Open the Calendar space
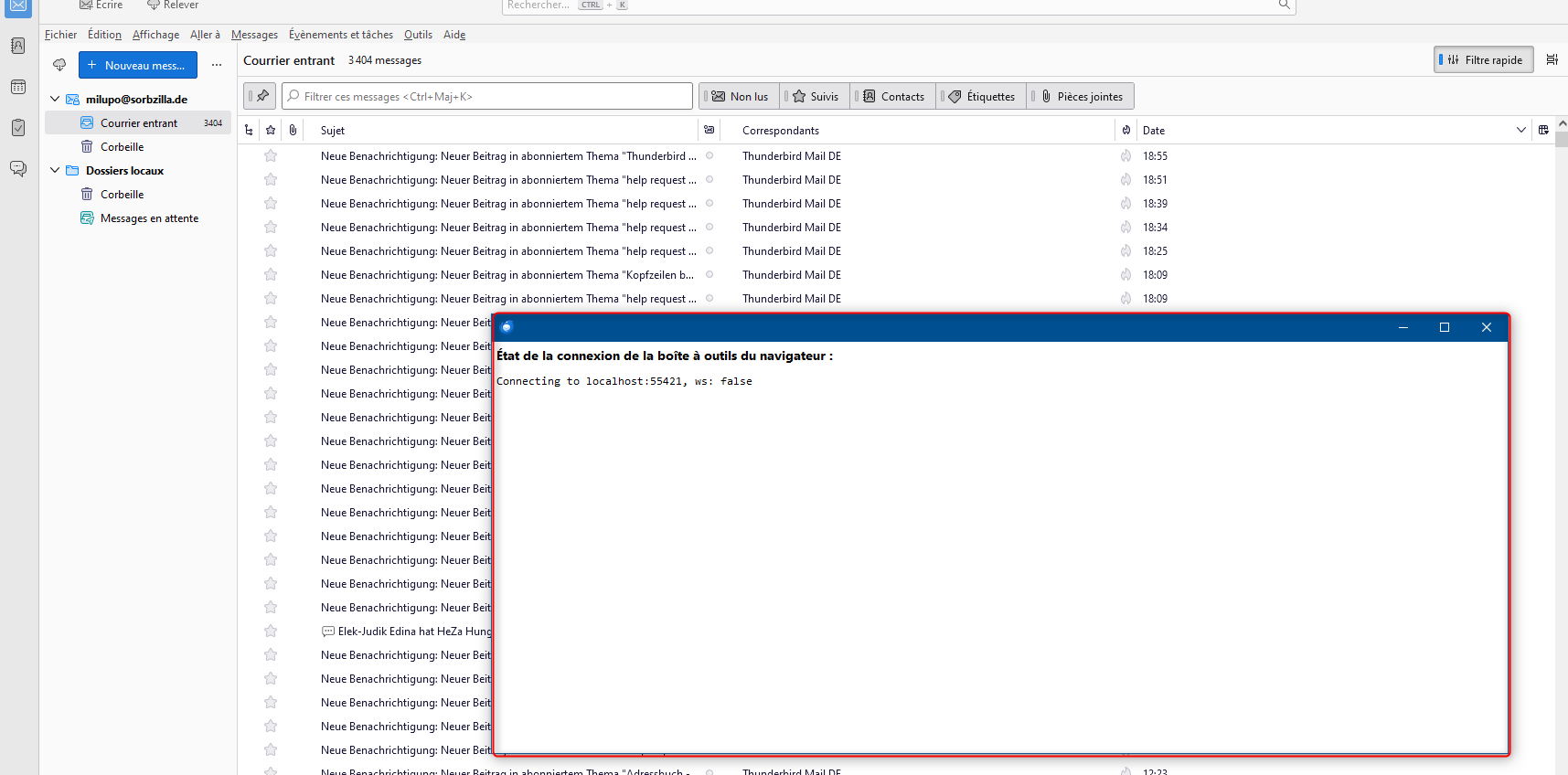This screenshot has width=1568, height=775. click(18, 87)
